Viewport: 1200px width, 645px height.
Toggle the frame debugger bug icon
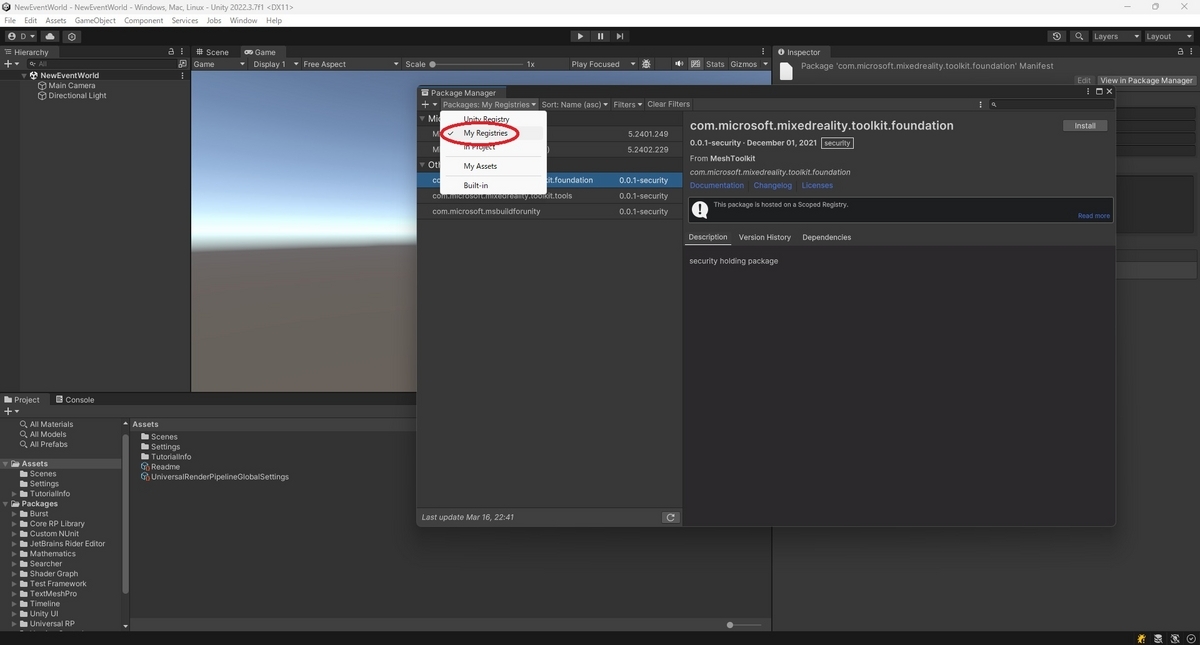[646, 64]
